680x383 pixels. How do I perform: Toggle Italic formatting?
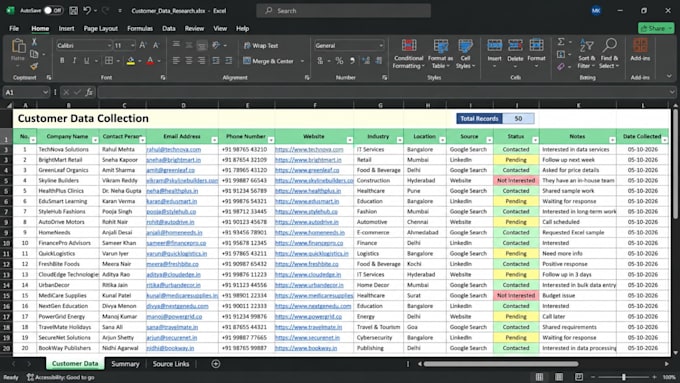74,61
